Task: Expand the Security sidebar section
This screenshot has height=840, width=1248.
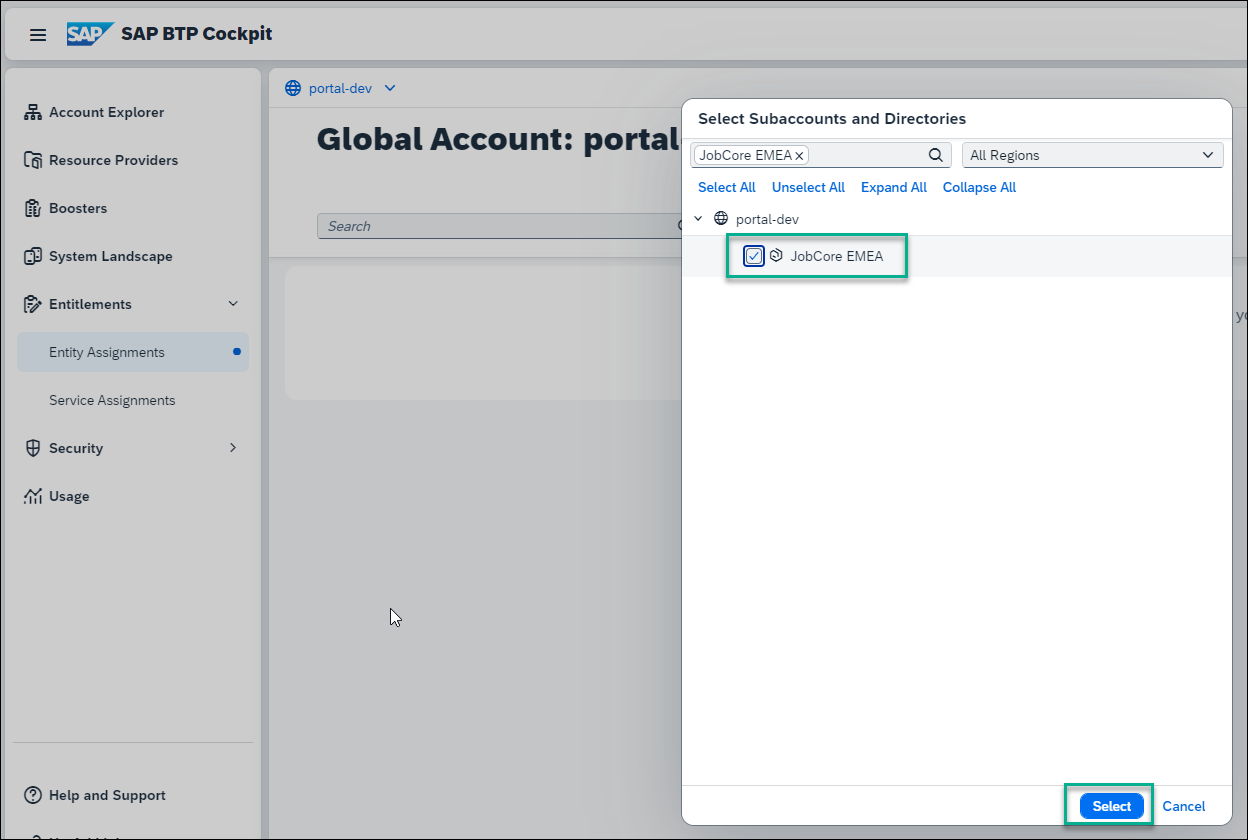Action: click(x=233, y=448)
